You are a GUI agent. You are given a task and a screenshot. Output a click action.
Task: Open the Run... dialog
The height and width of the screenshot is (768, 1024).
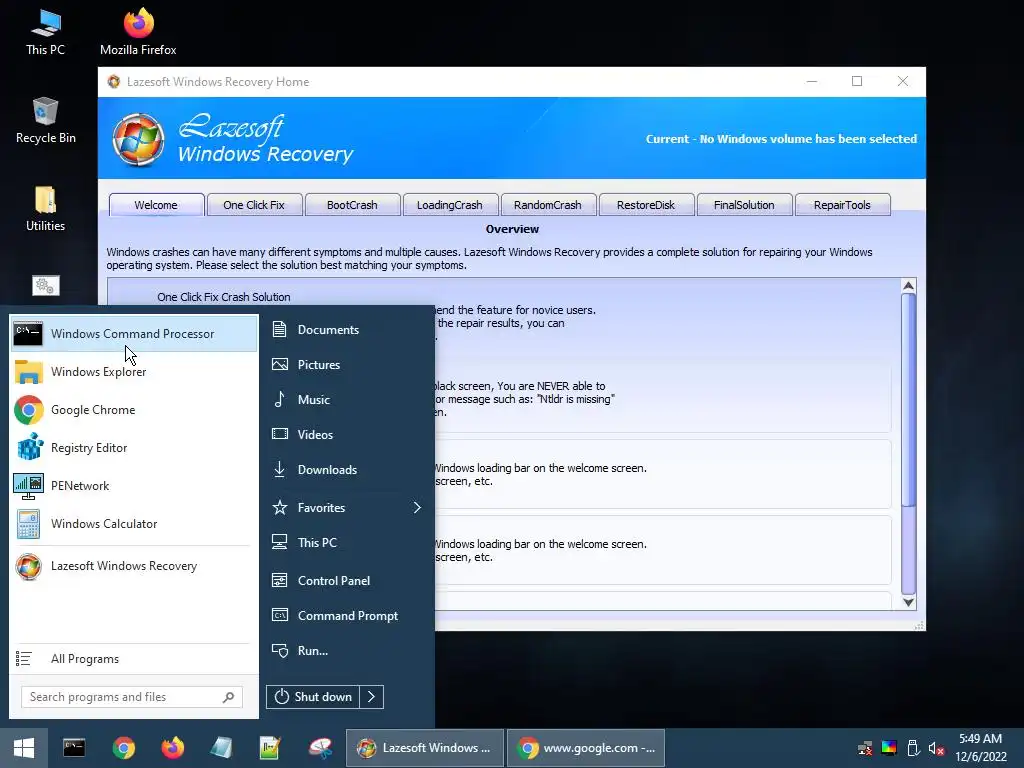[x=348, y=650]
